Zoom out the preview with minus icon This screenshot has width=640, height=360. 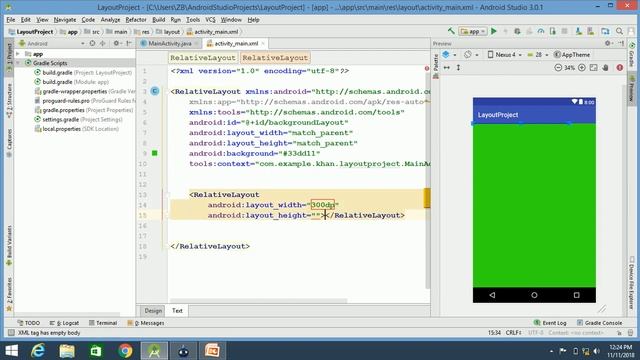tap(558, 68)
